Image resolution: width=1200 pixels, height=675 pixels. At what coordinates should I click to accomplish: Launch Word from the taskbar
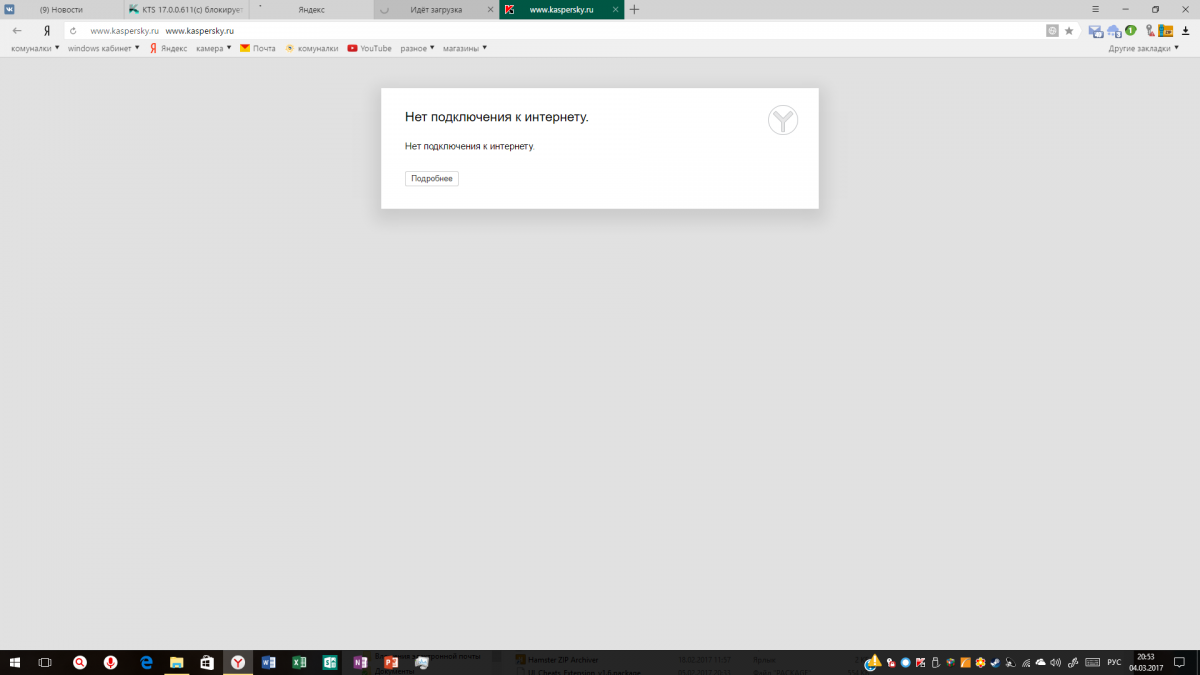[268, 662]
